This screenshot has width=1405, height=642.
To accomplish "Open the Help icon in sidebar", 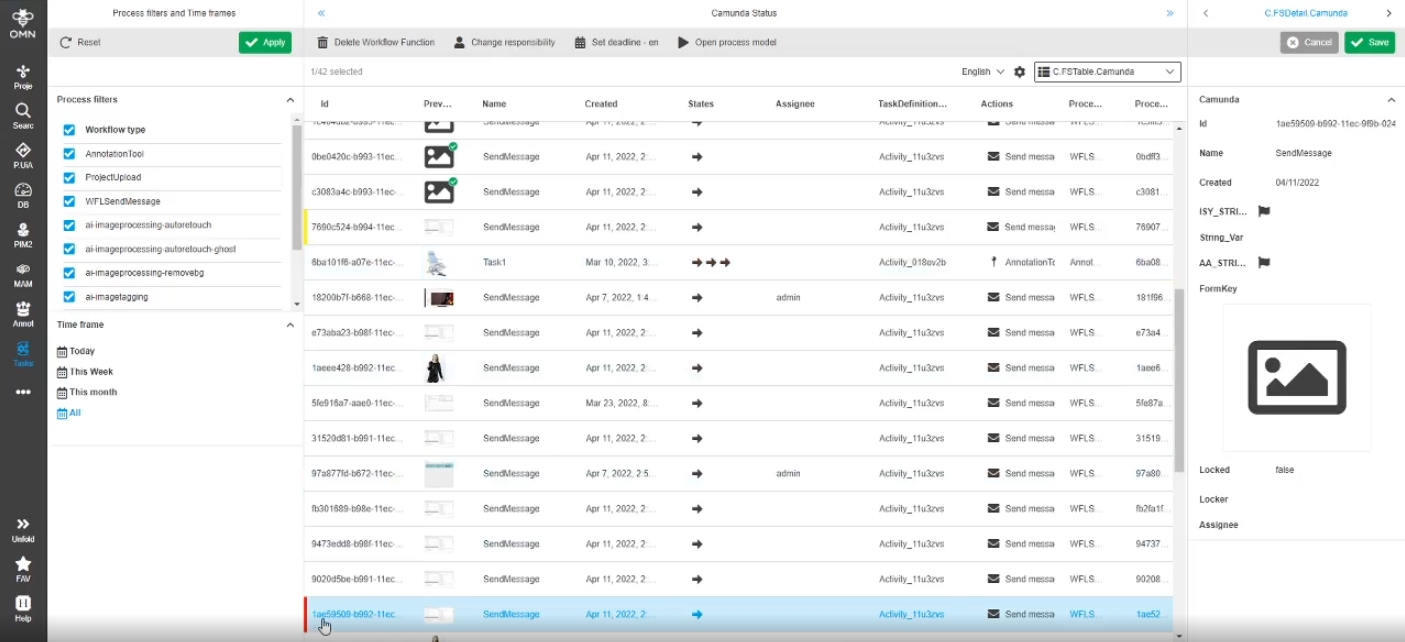I will click(22, 608).
